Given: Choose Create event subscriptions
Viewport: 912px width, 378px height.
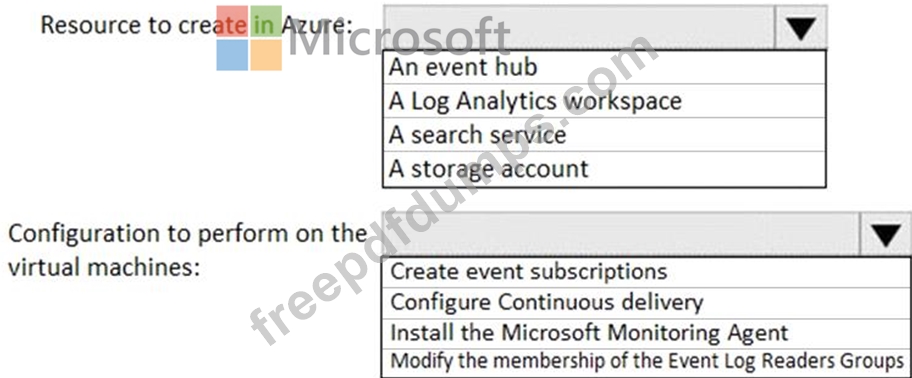Looking at the screenshot, I should pyautogui.click(x=647, y=272).
